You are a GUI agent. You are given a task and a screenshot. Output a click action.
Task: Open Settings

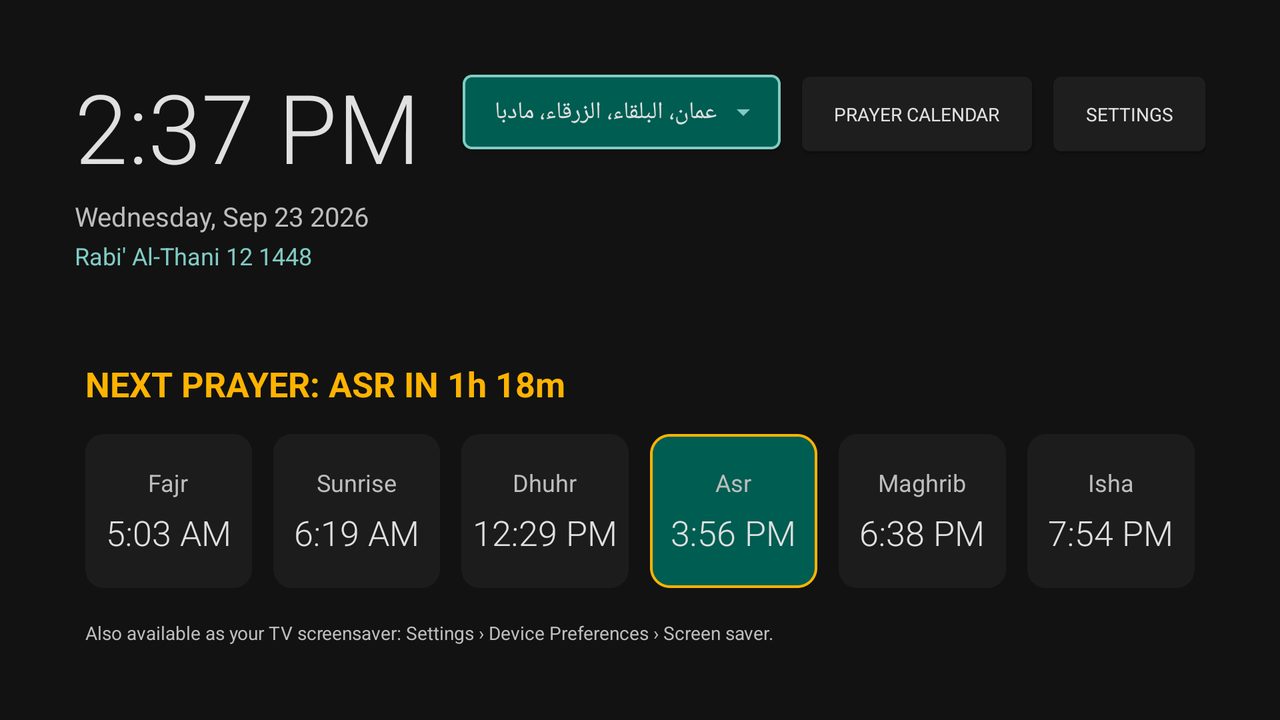[x=1129, y=114]
